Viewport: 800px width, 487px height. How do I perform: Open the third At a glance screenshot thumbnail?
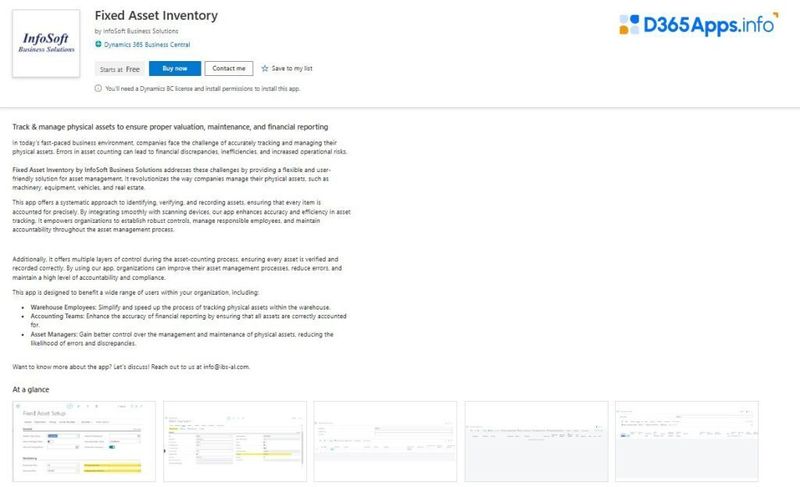pyautogui.click(x=385, y=441)
